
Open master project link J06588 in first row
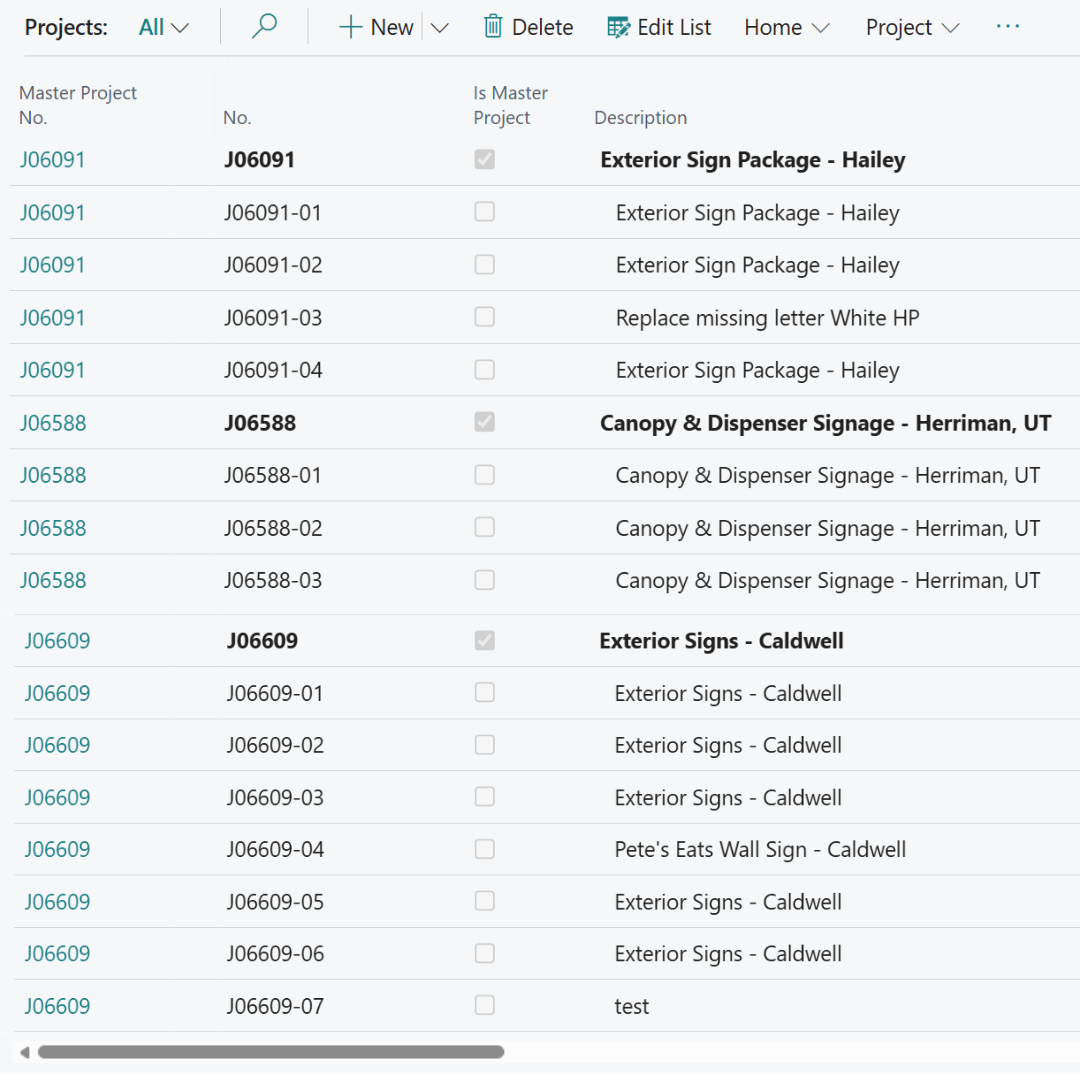tap(53, 423)
